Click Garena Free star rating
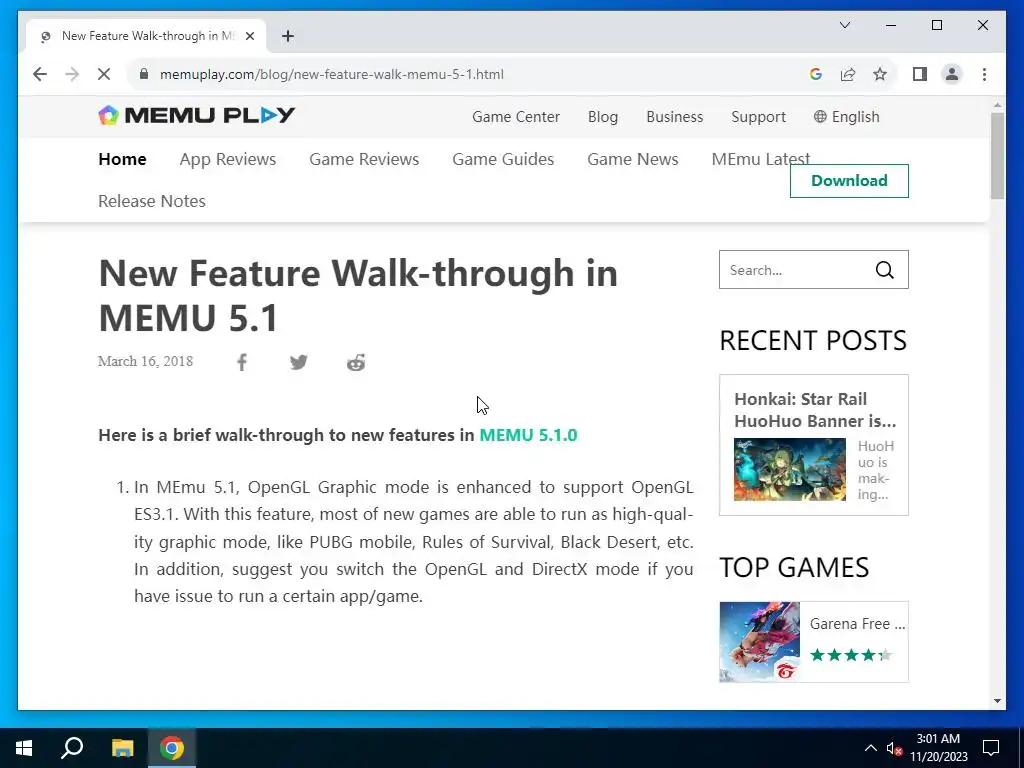Viewport: 1024px width, 768px height. coord(851,655)
